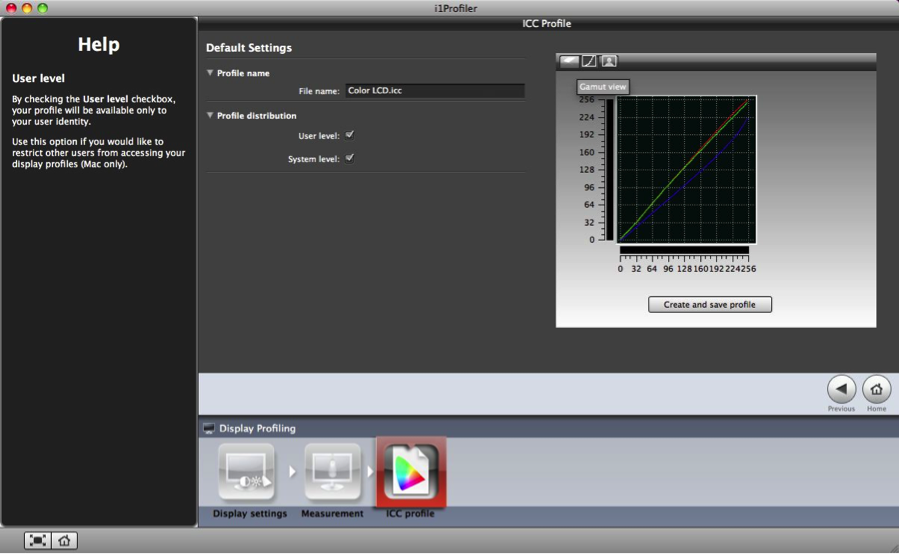The image size is (900, 554).
Task: Switch to the Gamut view tab
Action: point(569,61)
